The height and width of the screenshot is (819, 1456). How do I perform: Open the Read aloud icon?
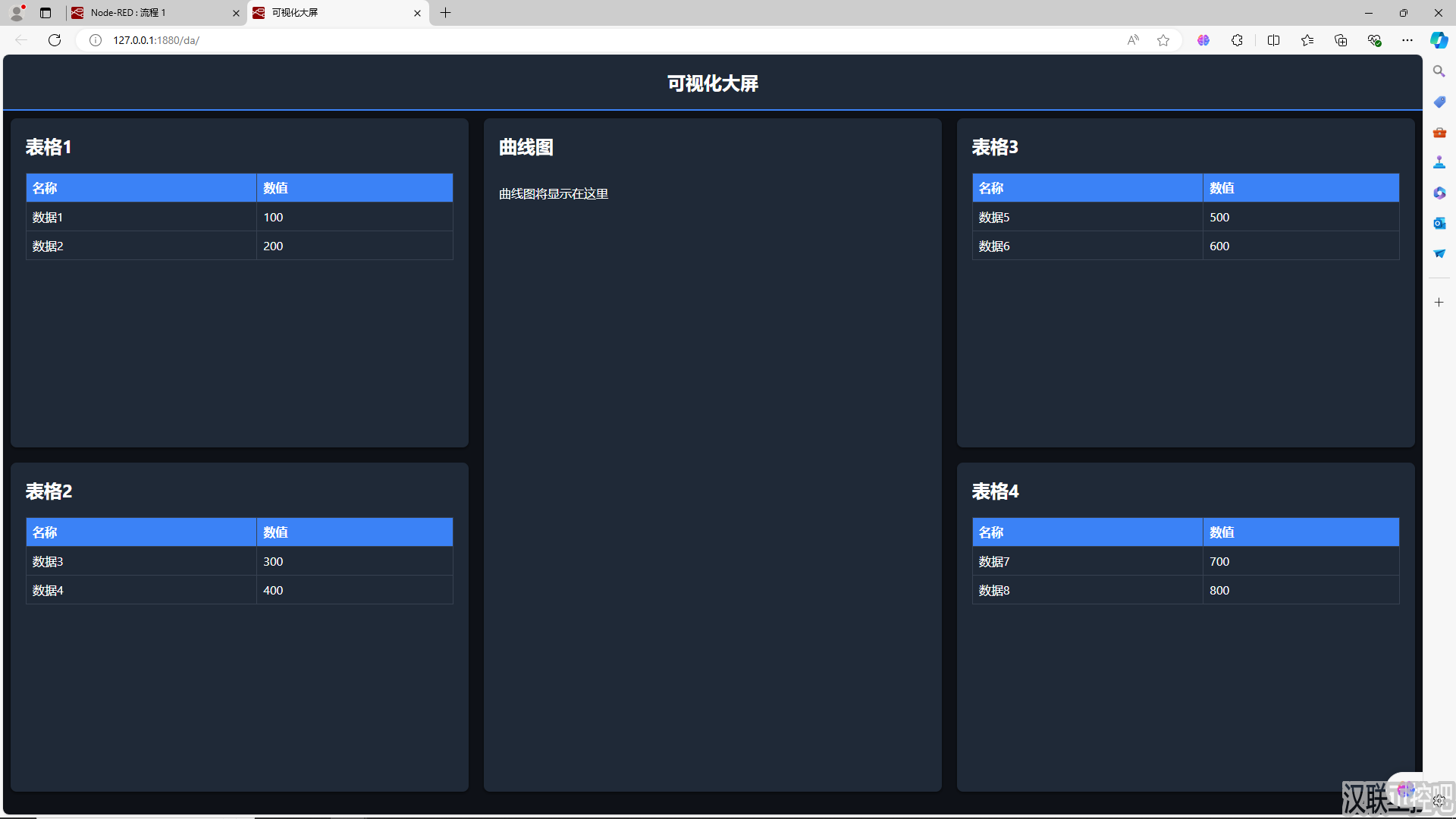(1133, 40)
